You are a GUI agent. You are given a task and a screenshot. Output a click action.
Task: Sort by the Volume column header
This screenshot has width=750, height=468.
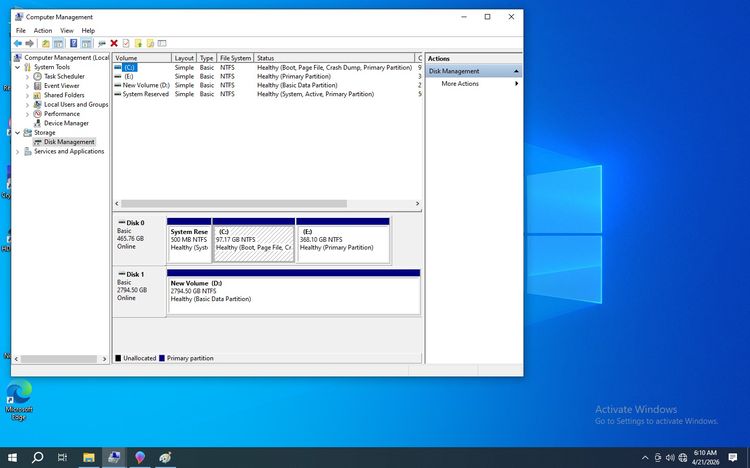(x=142, y=58)
